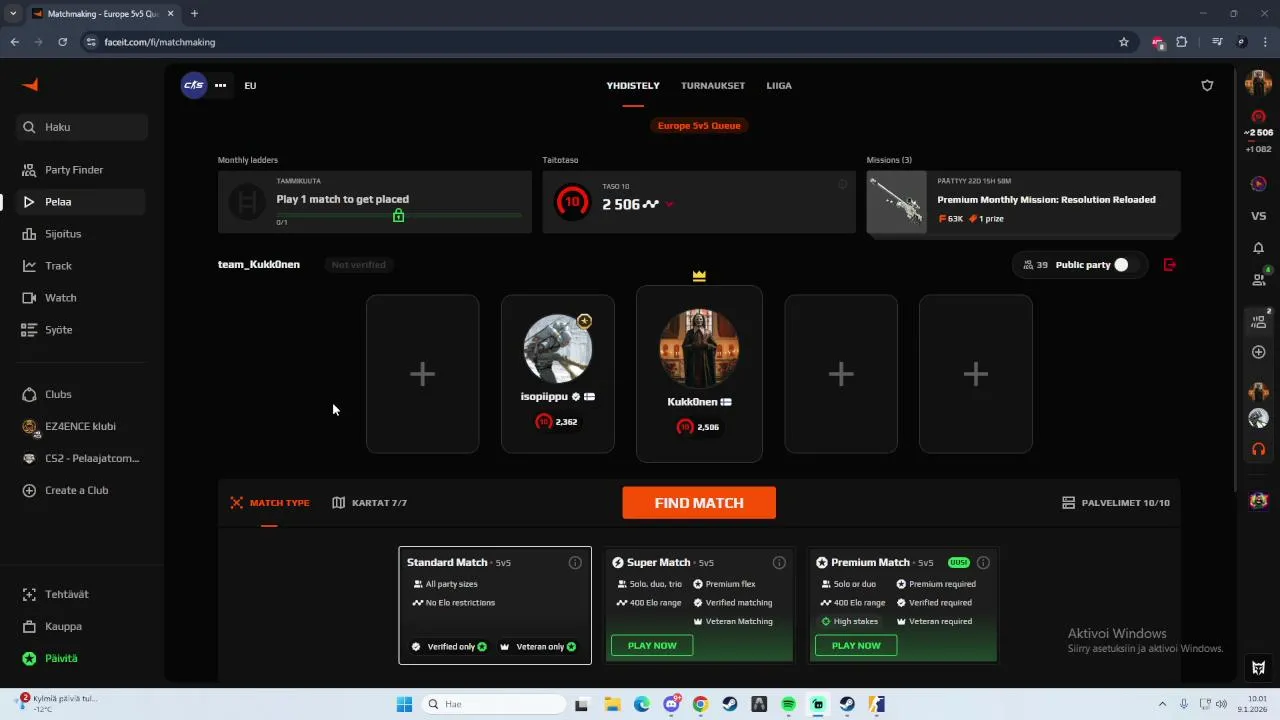Open the level 10 skill icon
Viewport: 1280px width, 720px height.
pyautogui.click(x=571, y=202)
